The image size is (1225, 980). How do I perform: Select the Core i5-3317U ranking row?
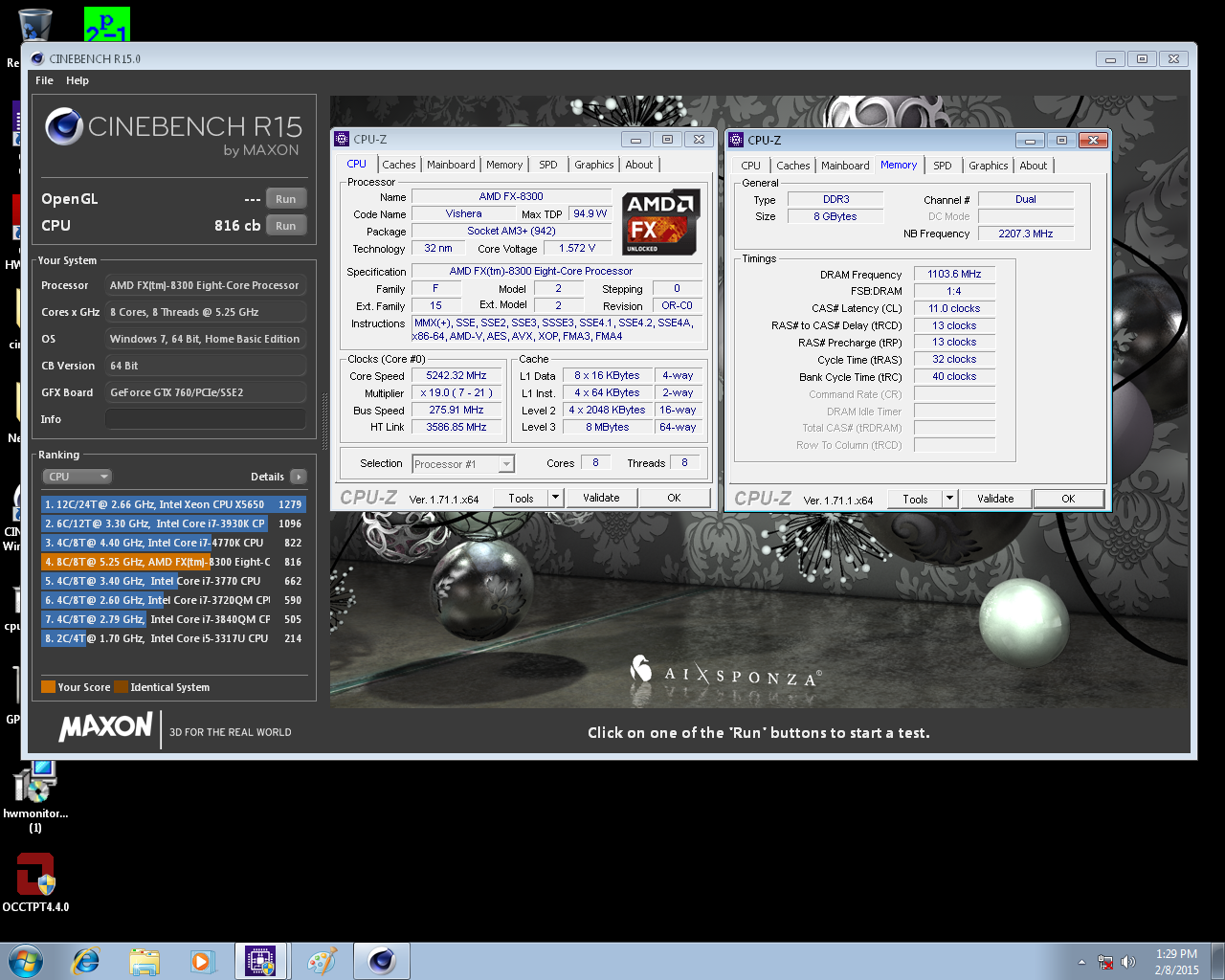173,638
